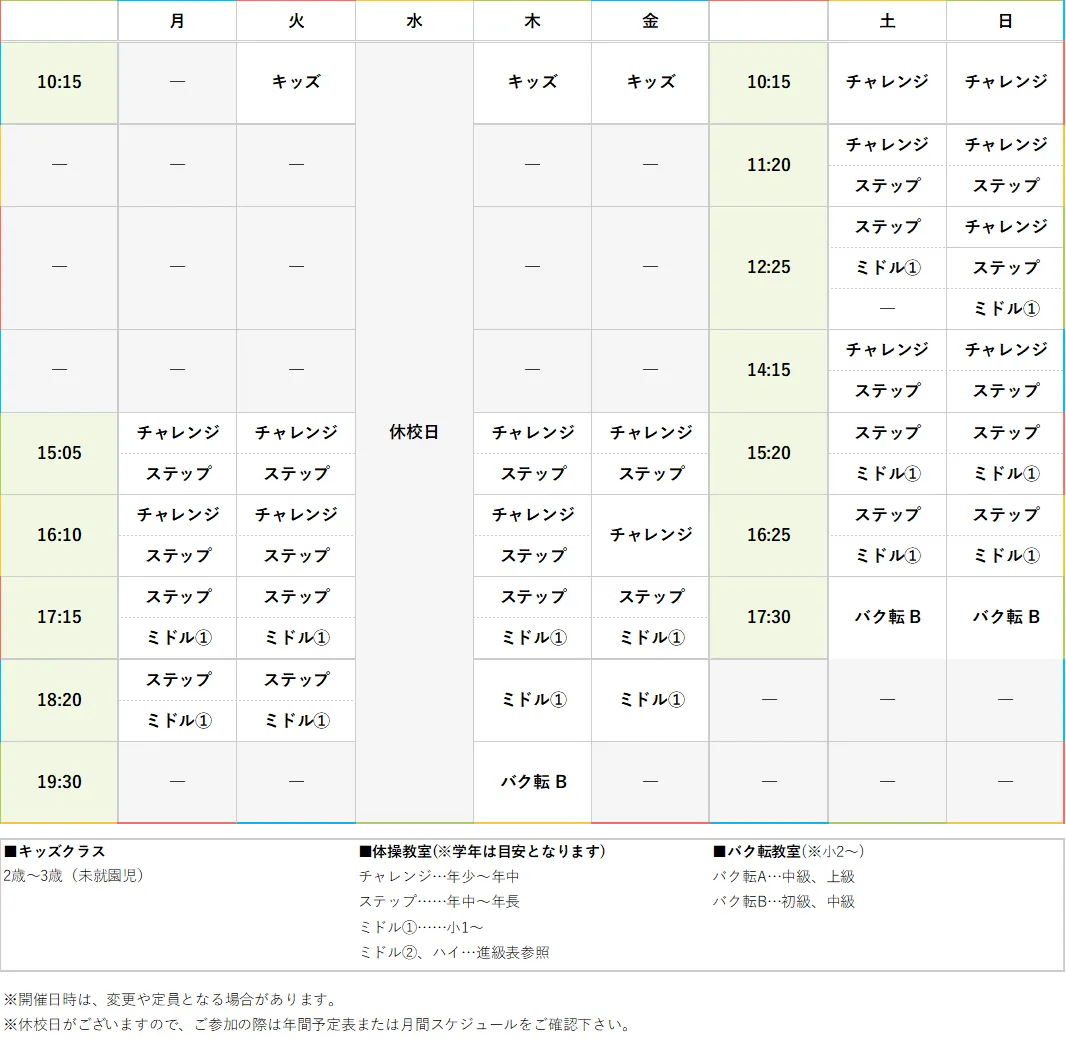Screen dimensions: 1066x1039
Task: Select the 月曜日 column header
Action: click(177, 20)
